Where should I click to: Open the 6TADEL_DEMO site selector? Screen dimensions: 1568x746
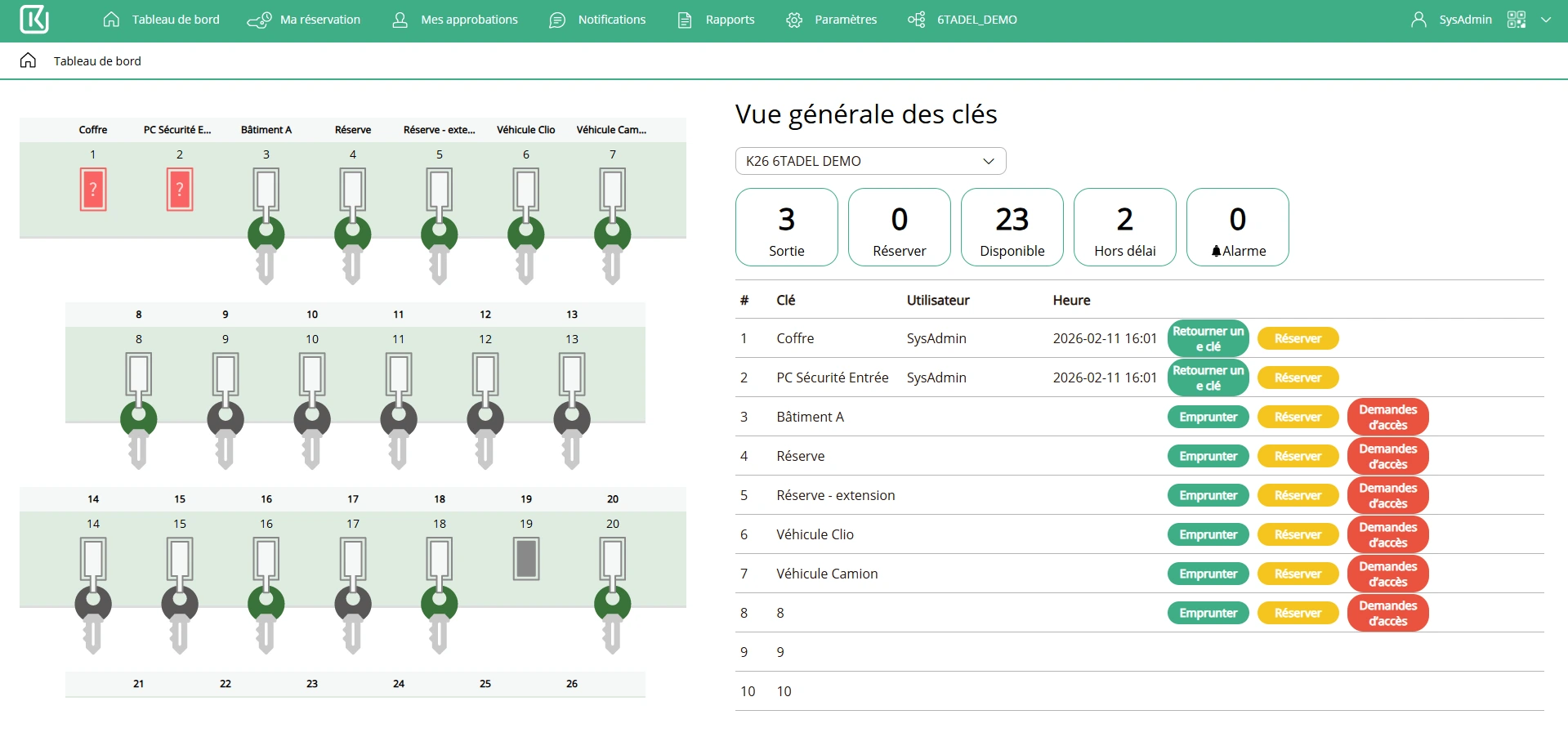[x=963, y=20]
